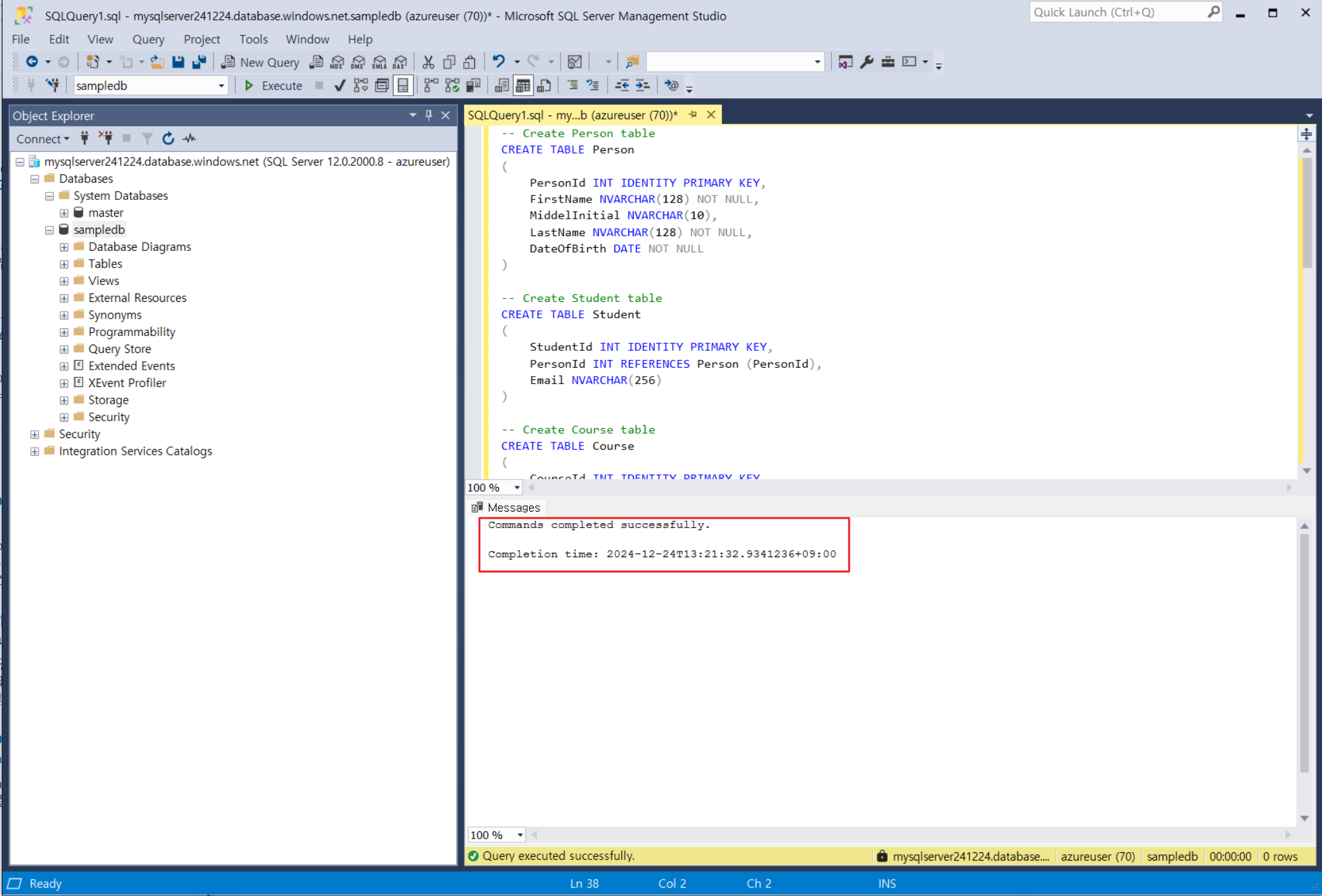Click the MDX query icon

(337, 62)
